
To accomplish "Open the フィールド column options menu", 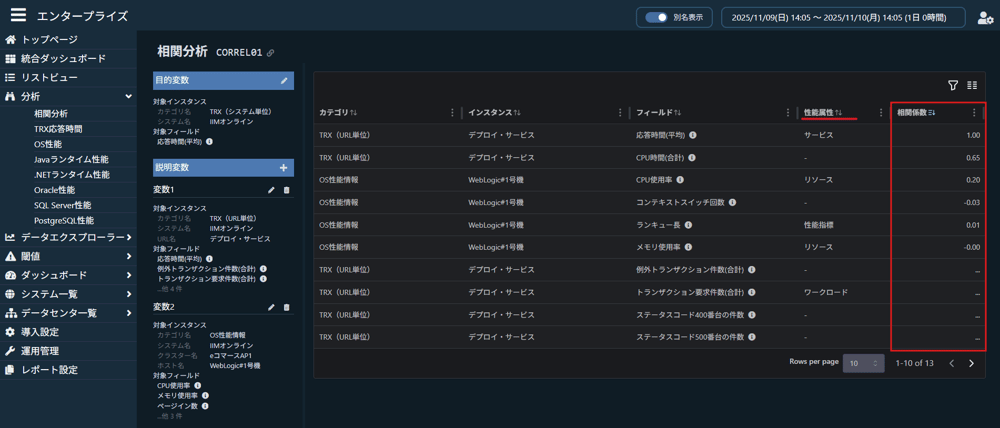I will point(785,113).
